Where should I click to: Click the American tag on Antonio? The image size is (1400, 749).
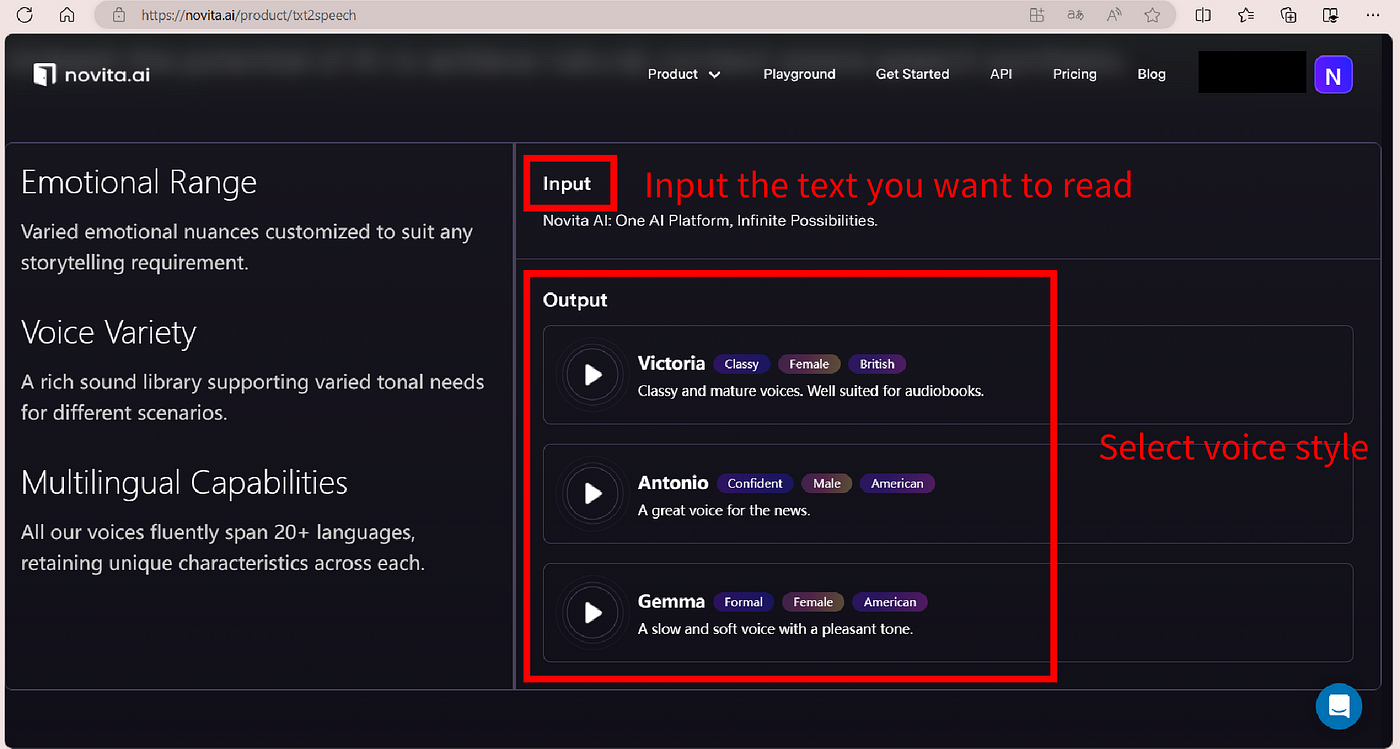pyautogui.click(x=897, y=483)
